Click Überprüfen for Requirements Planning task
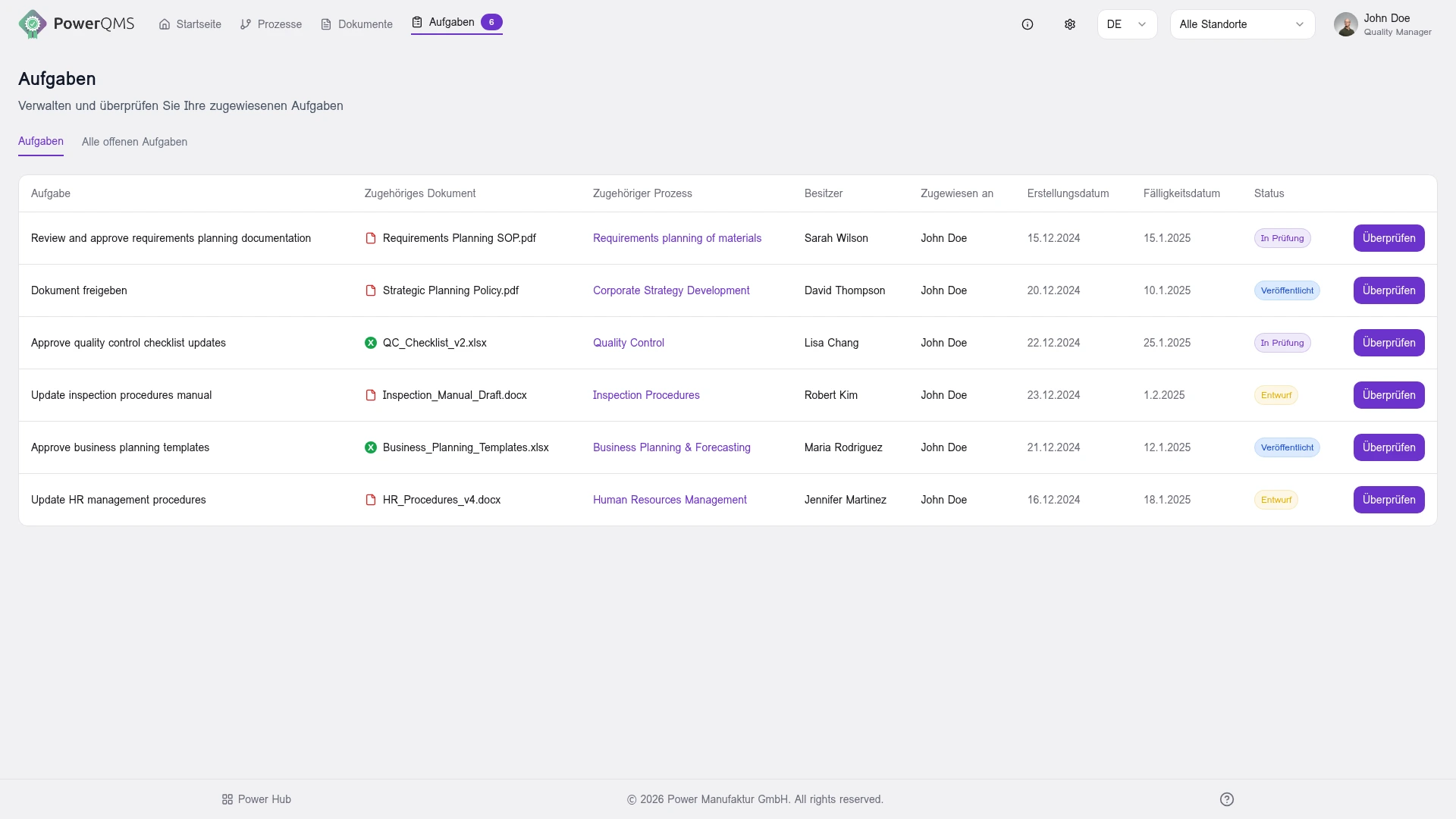This screenshot has width=1456, height=819. tap(1389, 238)
